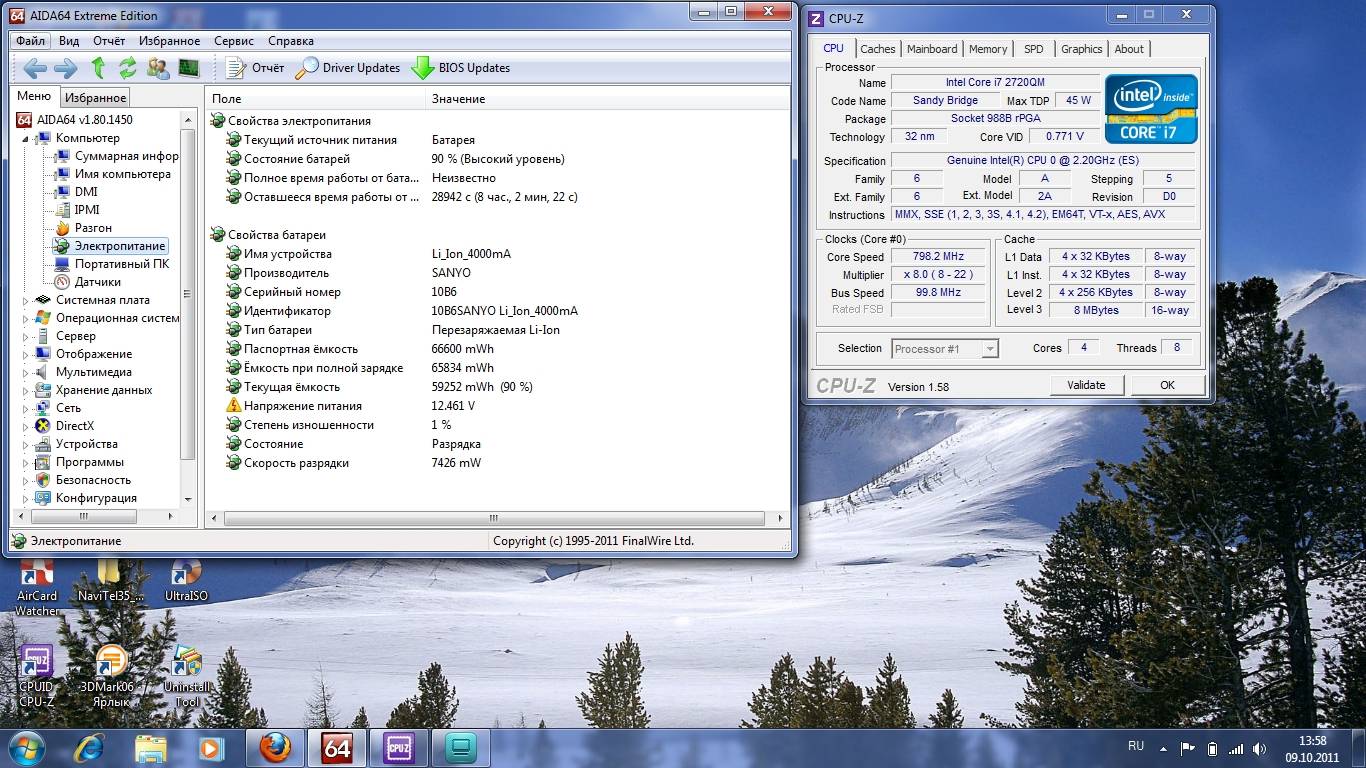Click the green Refresh icon in toolbar

point(127,68)
